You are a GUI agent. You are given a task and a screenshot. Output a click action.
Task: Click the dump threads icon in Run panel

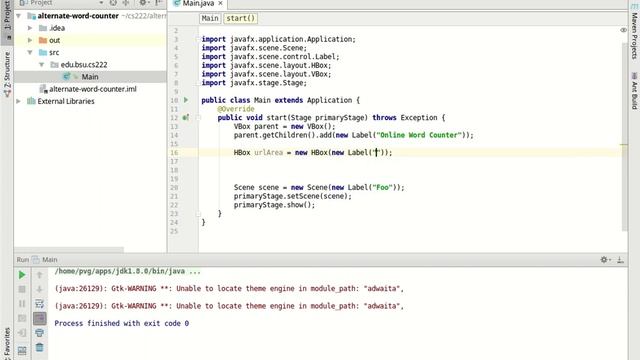[x=22, y=318]
